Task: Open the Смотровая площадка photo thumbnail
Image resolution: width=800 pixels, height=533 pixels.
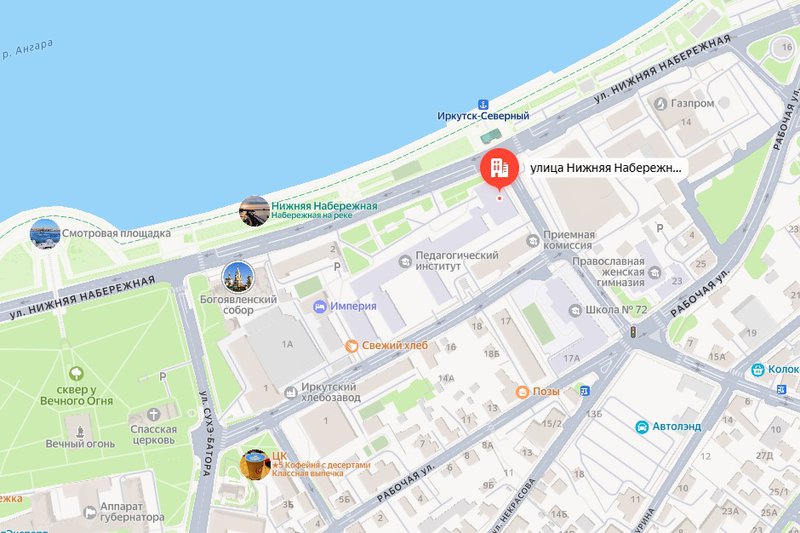Action: click(x=45, y=234)
